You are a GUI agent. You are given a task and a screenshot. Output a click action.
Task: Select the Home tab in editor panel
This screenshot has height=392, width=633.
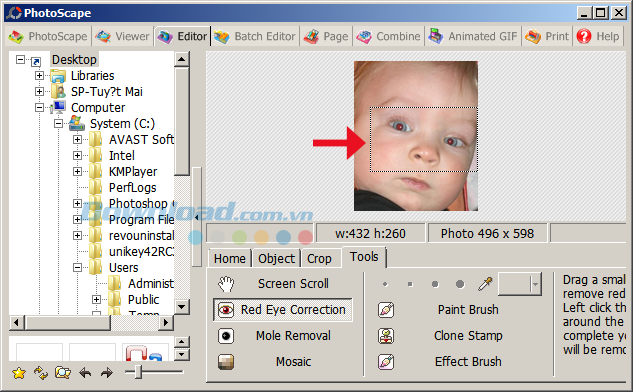point(230,258)
